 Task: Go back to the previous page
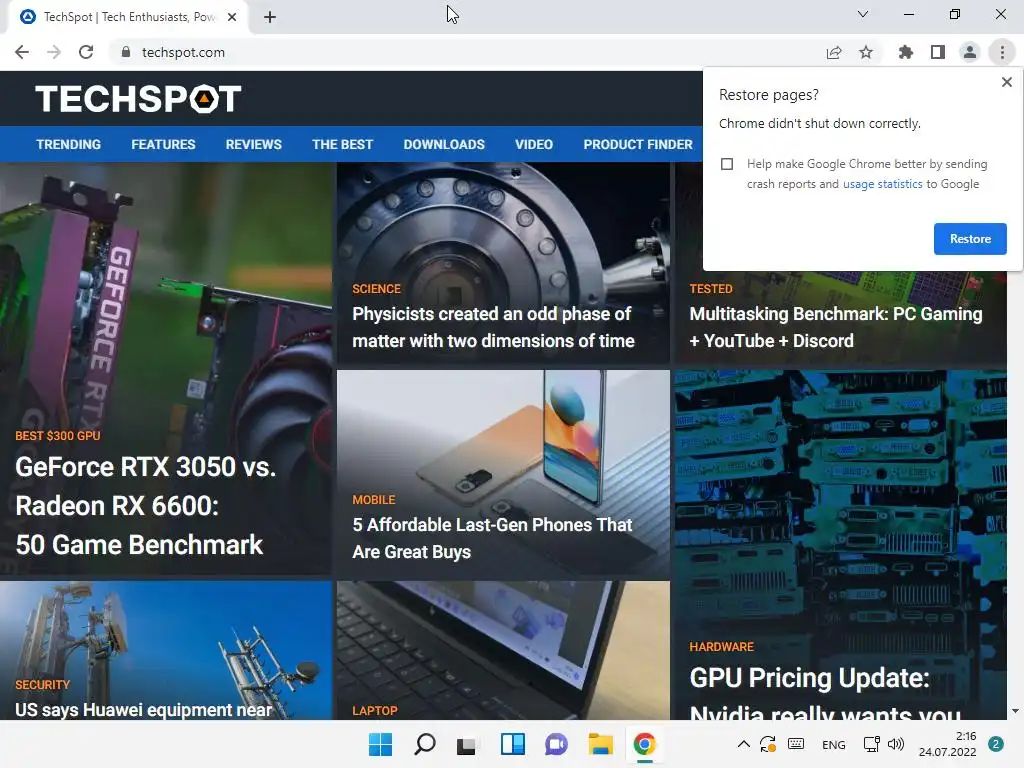pos(22,52)
